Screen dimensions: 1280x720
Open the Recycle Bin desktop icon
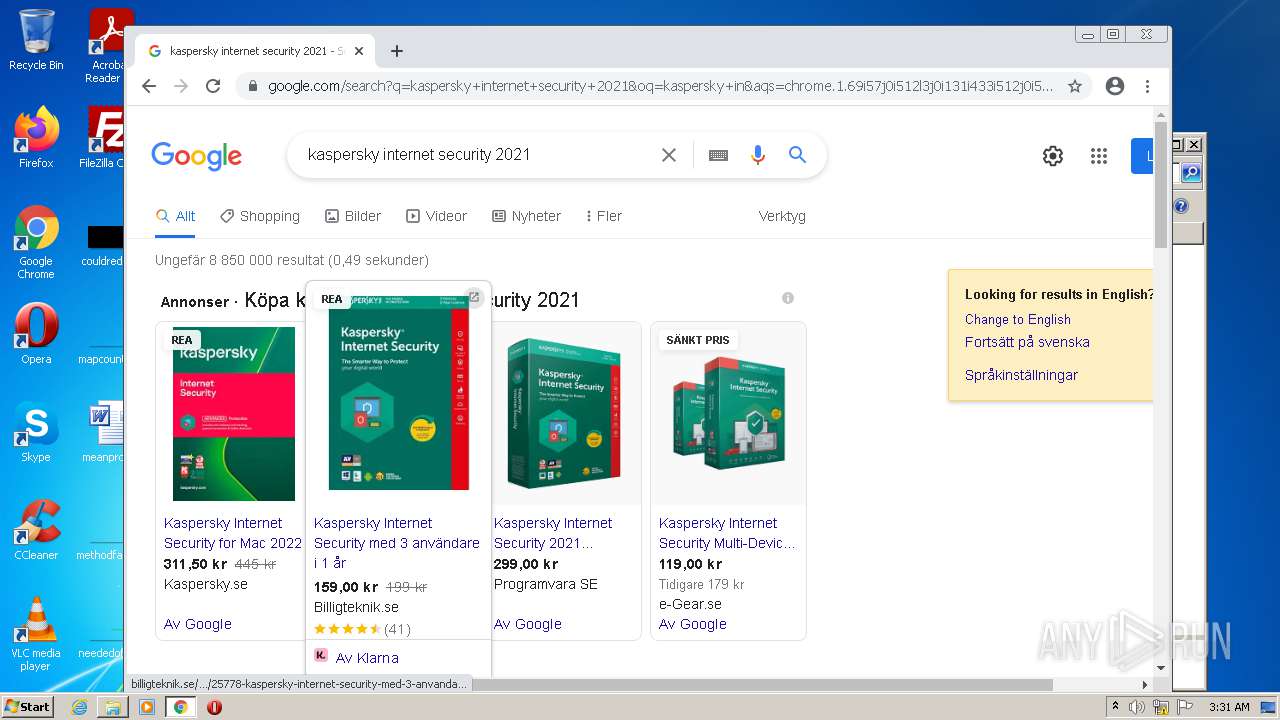(36, 40)
